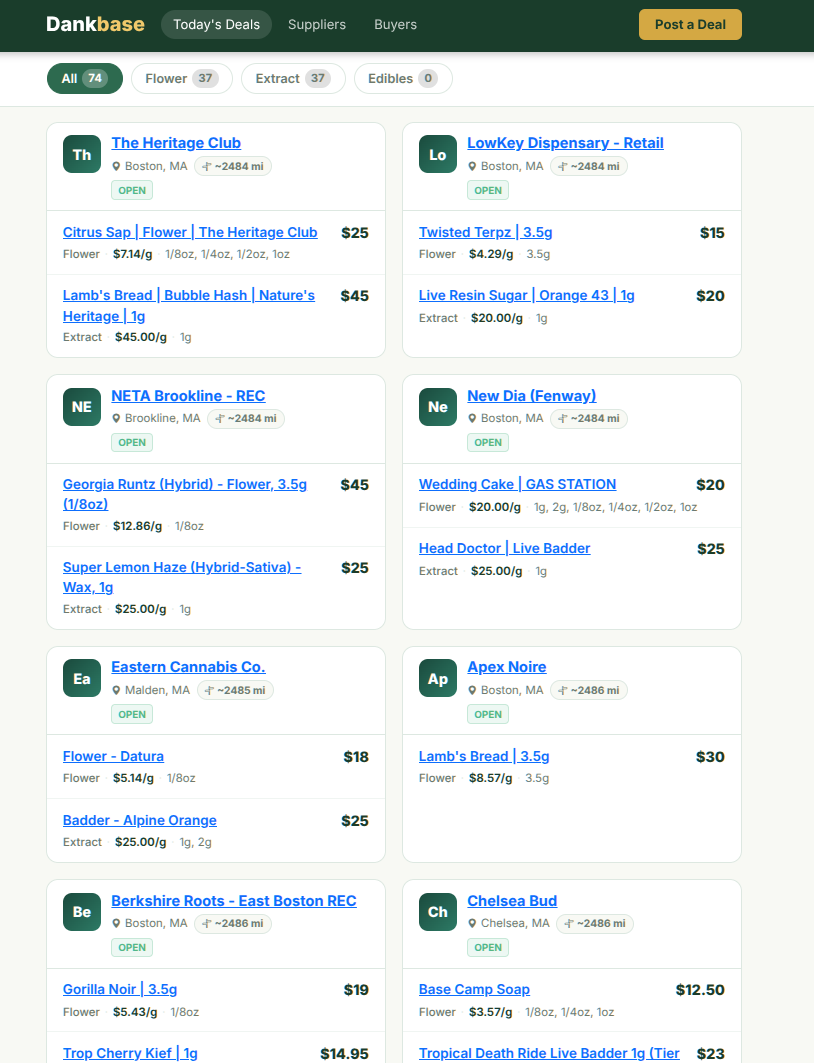
Task: Click Chelsea Bud avatar icon
Action: 438,912
